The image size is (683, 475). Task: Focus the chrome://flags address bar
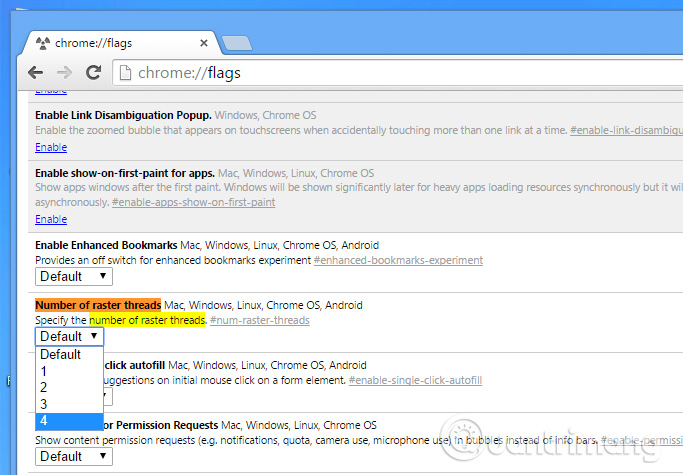pyautogui.click(x=397, y=73)
